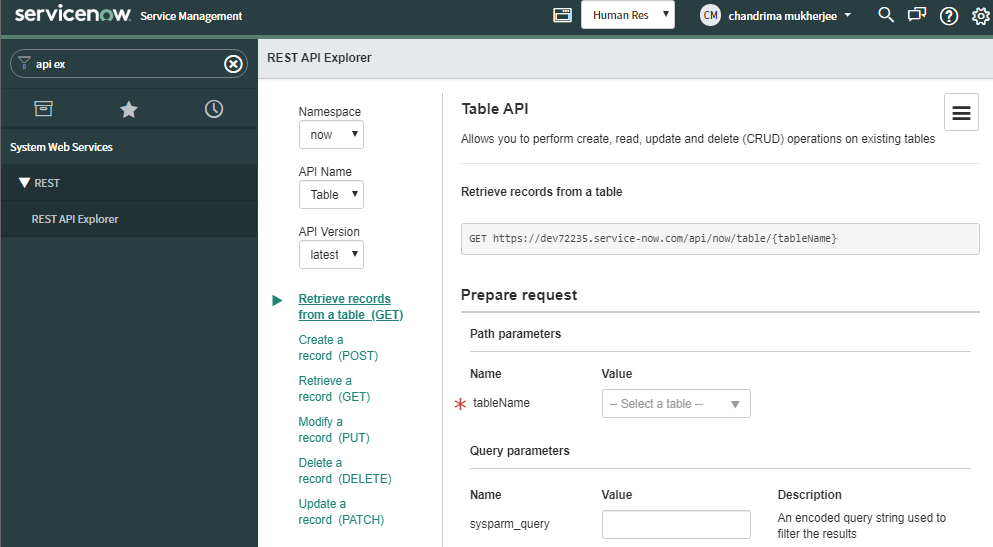Collapse the REST navigation section
The width and height of the screenshot is (993, 547).
coord(25,183)
